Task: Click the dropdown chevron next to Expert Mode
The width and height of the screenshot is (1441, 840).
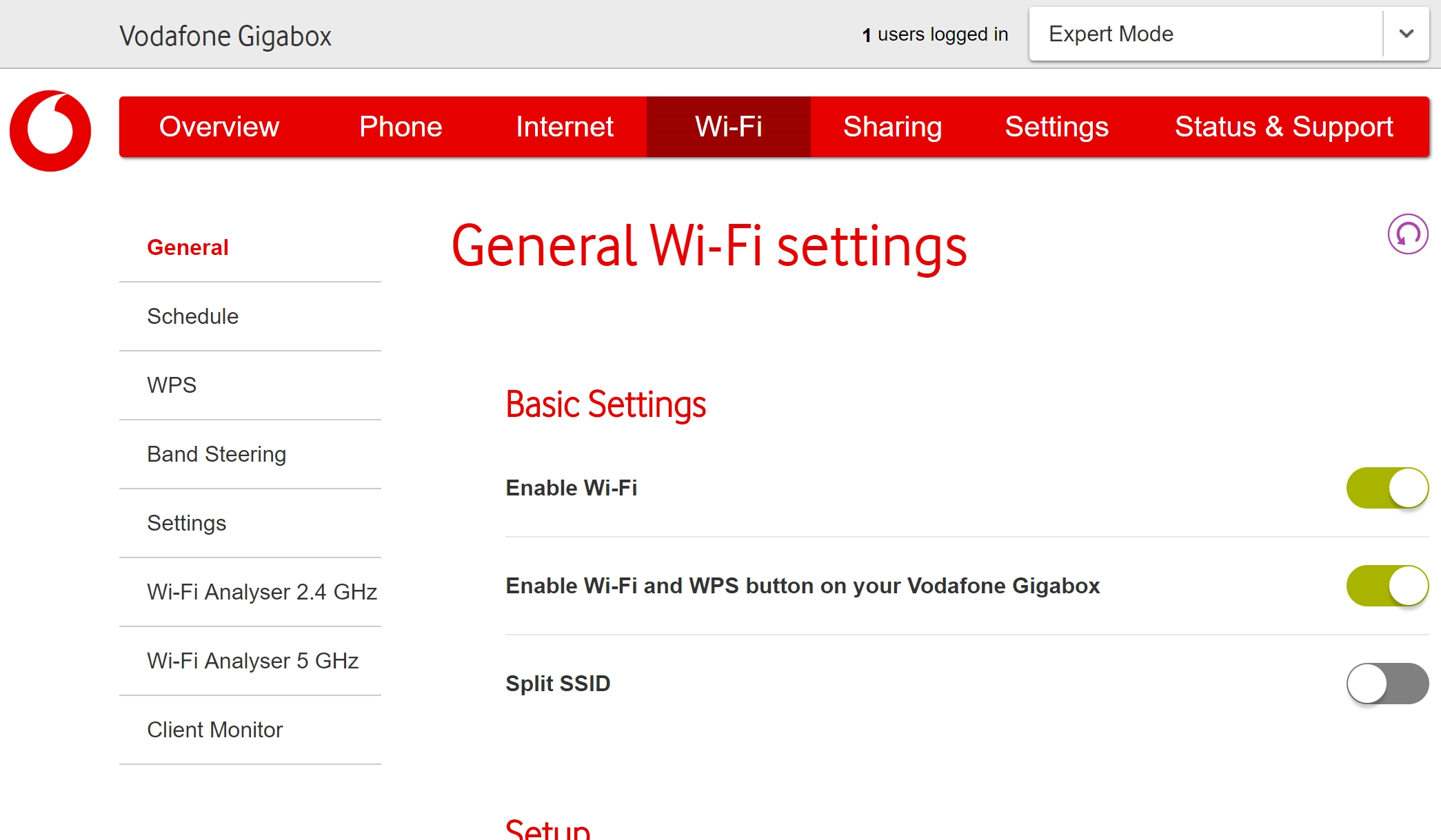Action: point(1405,33)
